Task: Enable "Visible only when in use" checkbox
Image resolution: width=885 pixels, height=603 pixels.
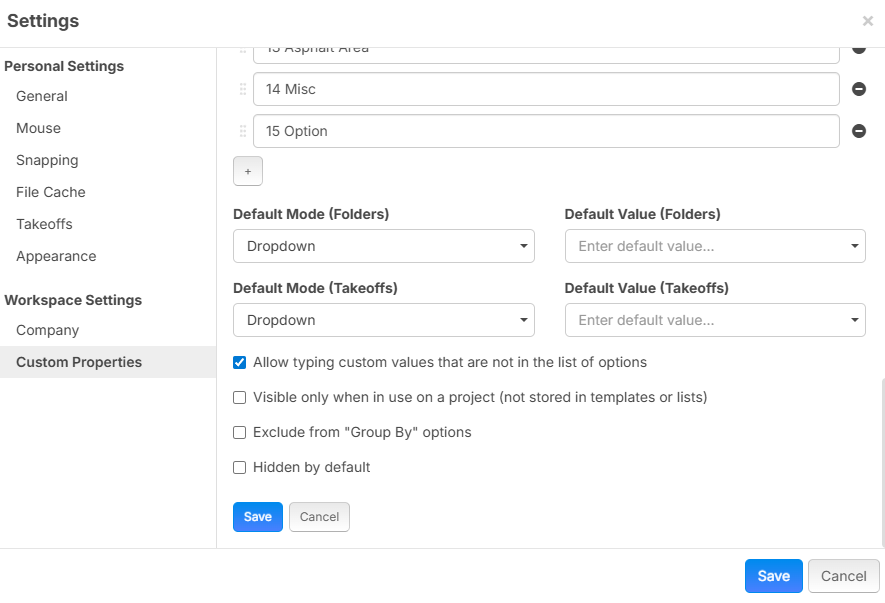Action: coord(240,397)
